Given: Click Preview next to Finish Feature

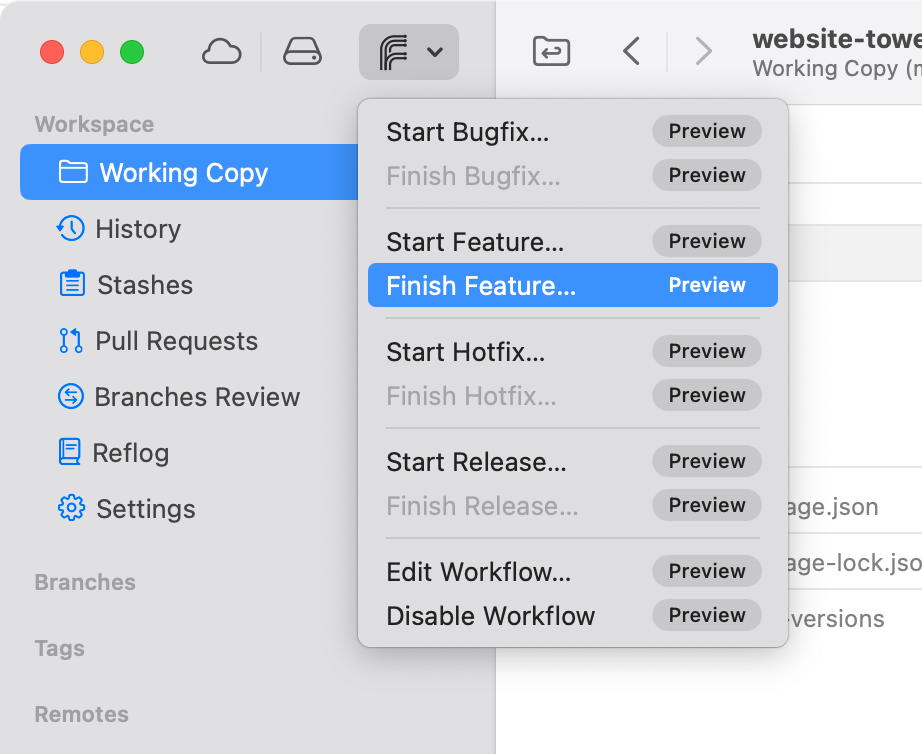Looking at the screenshot, I should [707, 285].
